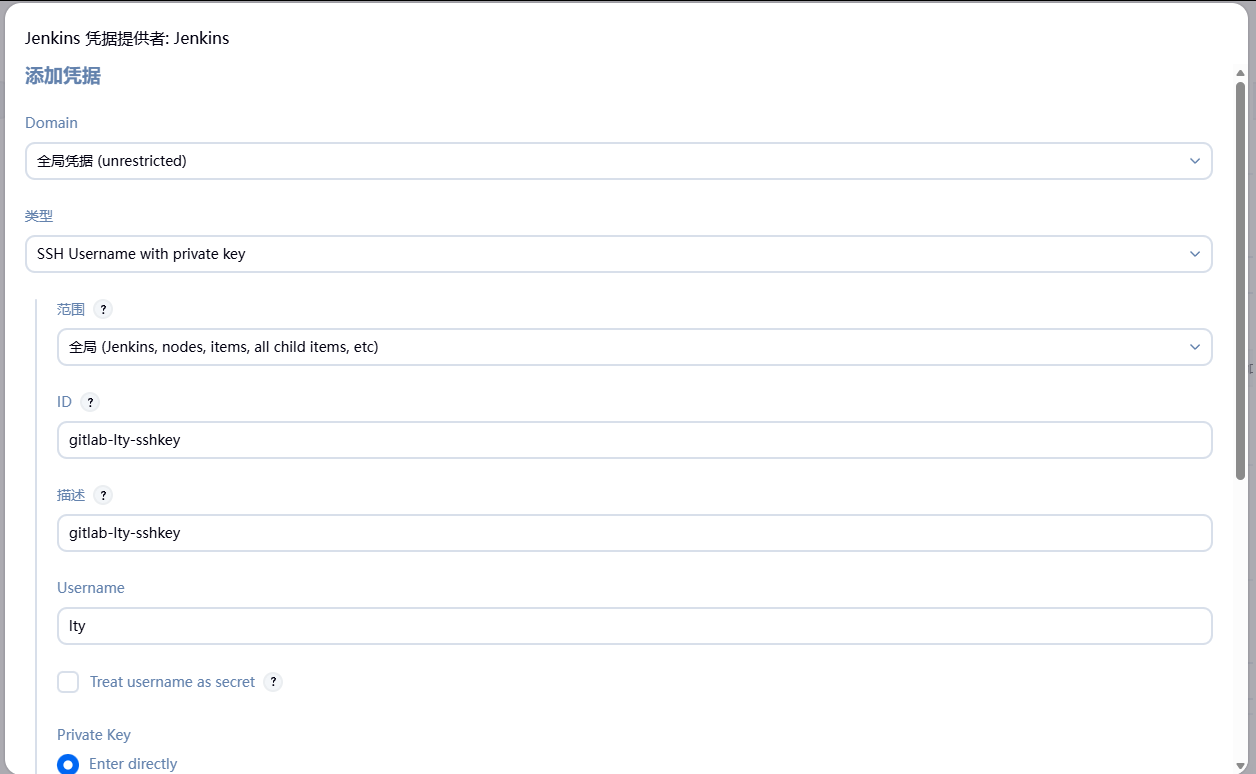This screenshot has height=774, width=1256.
Task: Click the Treat username as secret label
Action: click(173, 682)
